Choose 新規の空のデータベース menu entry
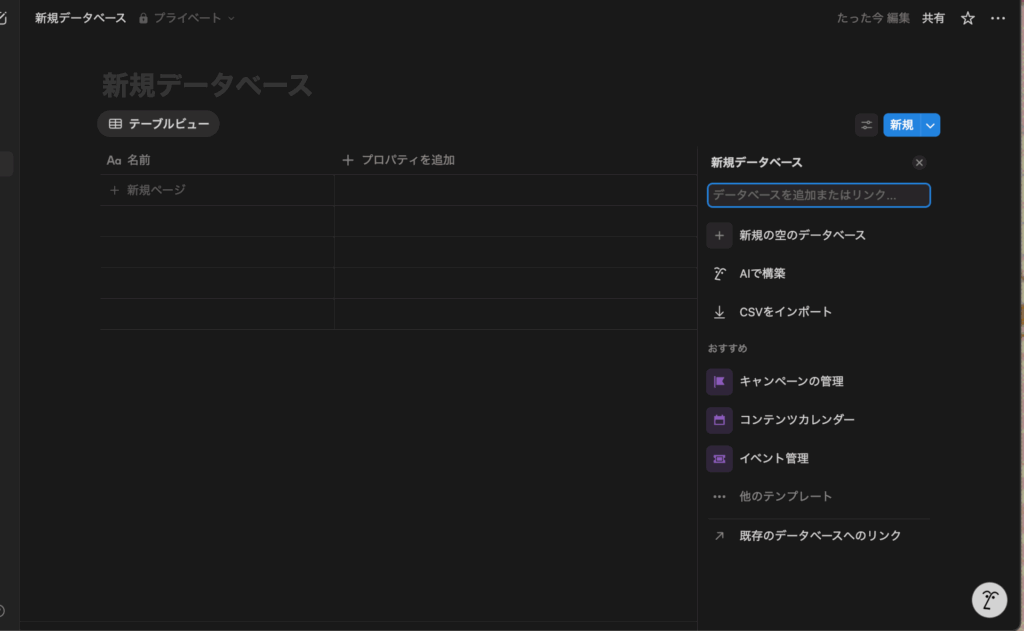Viewport: 1024px width, 631px height. pos(801,235)
